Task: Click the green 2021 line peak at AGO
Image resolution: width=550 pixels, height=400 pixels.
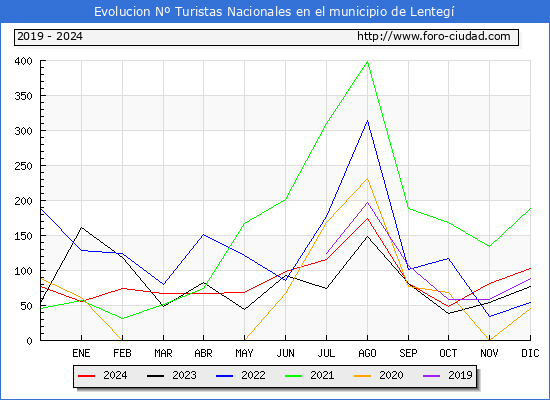Action: click(367, 62)
